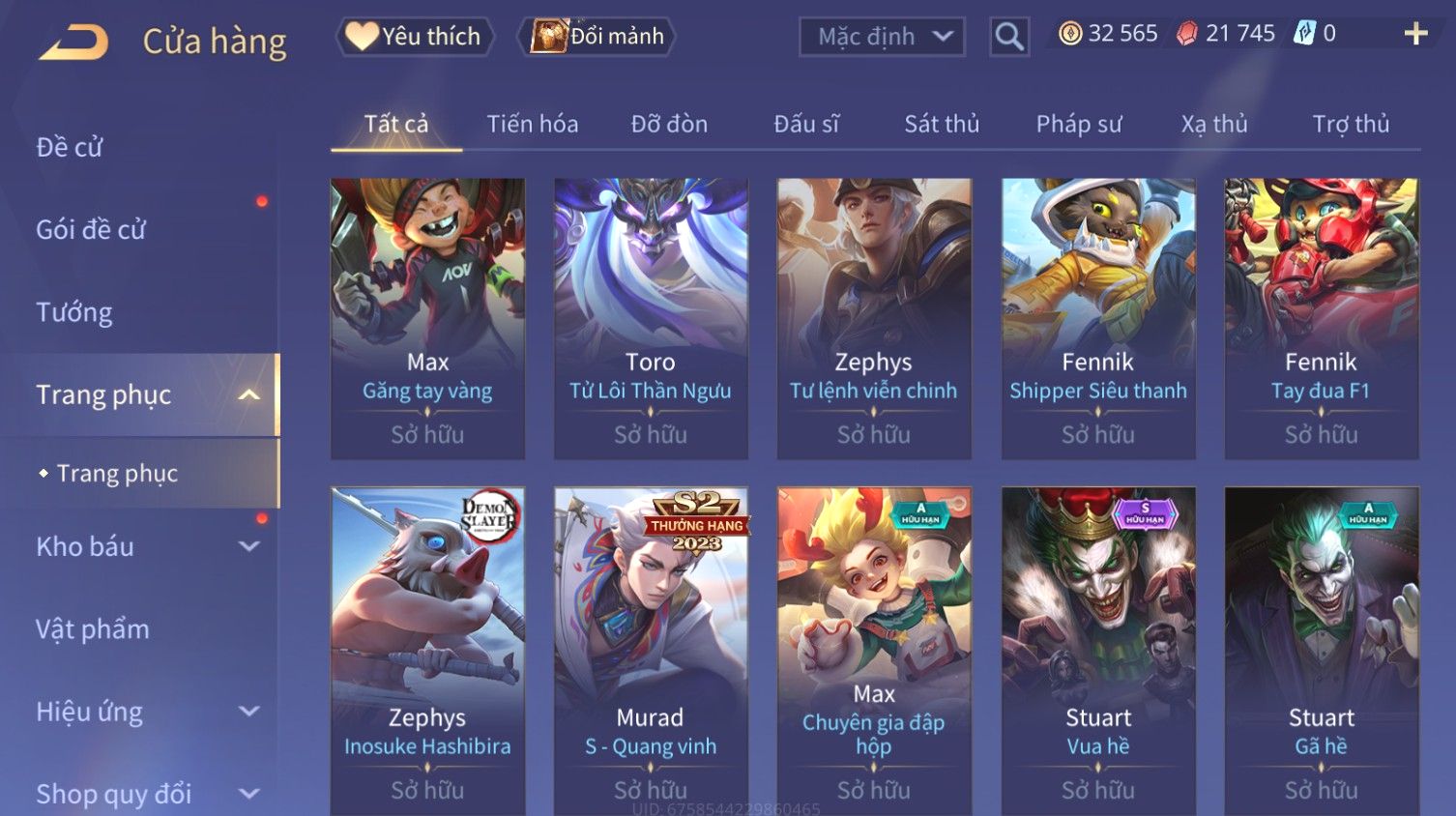Tap the red gem currency icon

pyautogui.click(x=1187, y=34)
